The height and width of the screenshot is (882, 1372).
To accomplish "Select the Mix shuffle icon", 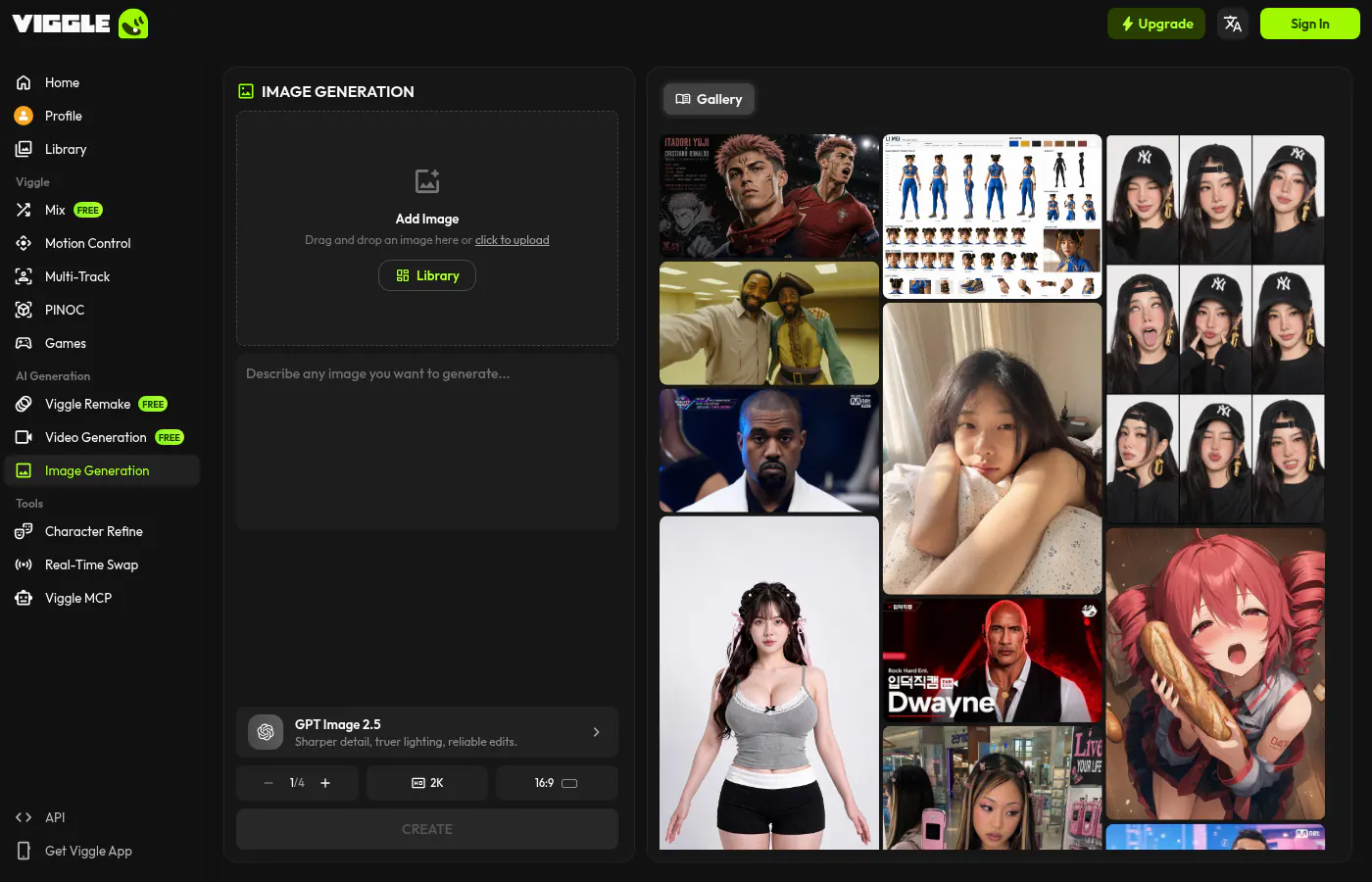I will 24,210.
